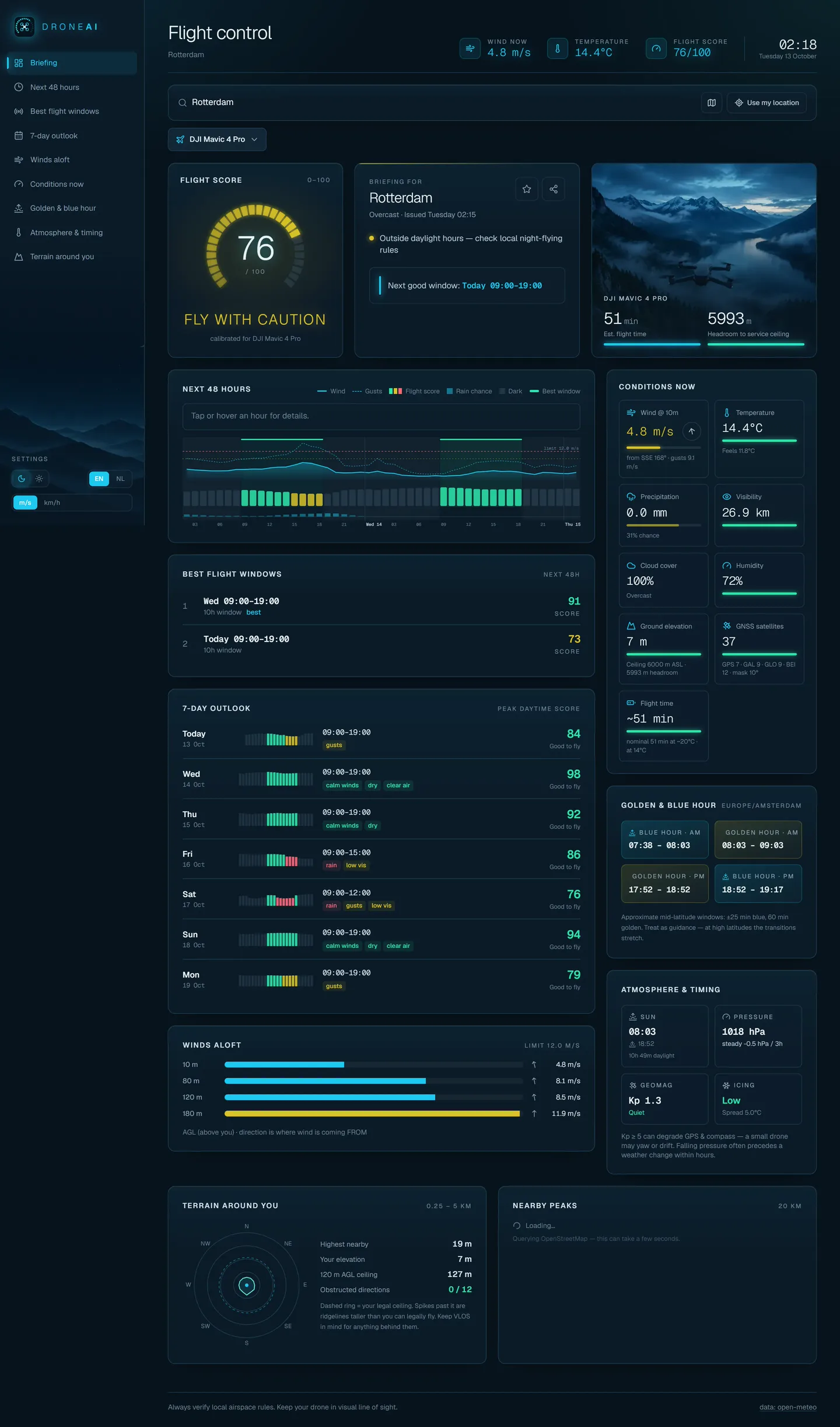
Task: Set language to EN
Action: pyautogui.click(x=99, y=479)
